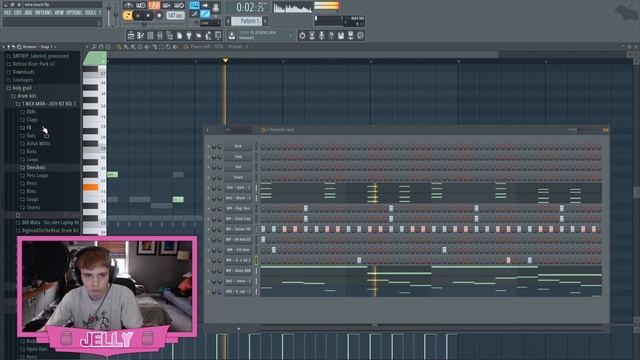Click the Hat channel button
Screen dimensions: 640x360
(x=238, y=167)
